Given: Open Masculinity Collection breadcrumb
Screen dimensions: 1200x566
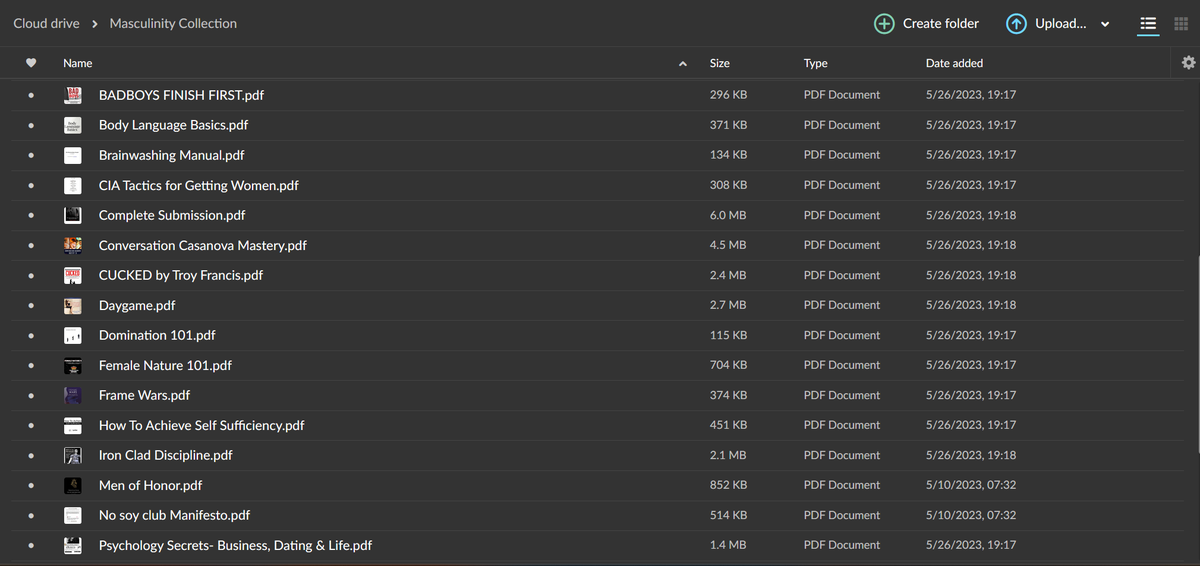Looking at the screenshot, I should pos(173,23).
